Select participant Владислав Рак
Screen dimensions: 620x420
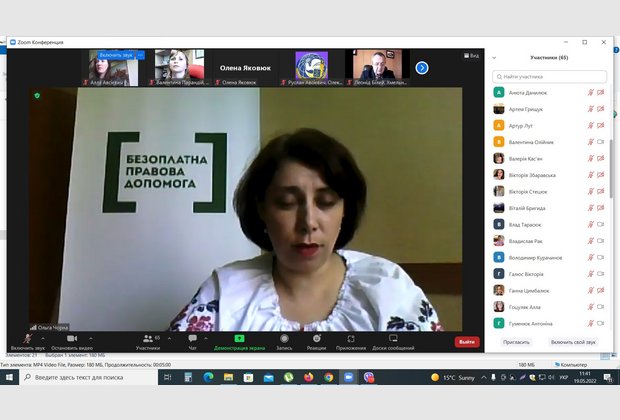tap(549, 241)
